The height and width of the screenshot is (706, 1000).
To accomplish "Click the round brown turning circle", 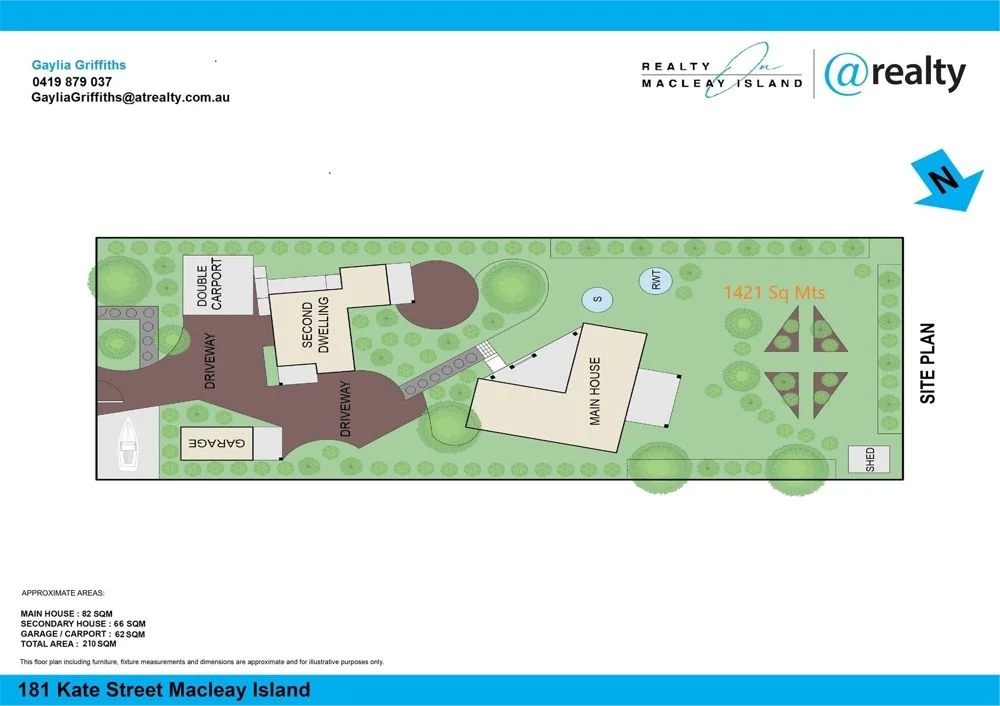I will (438, 294).
